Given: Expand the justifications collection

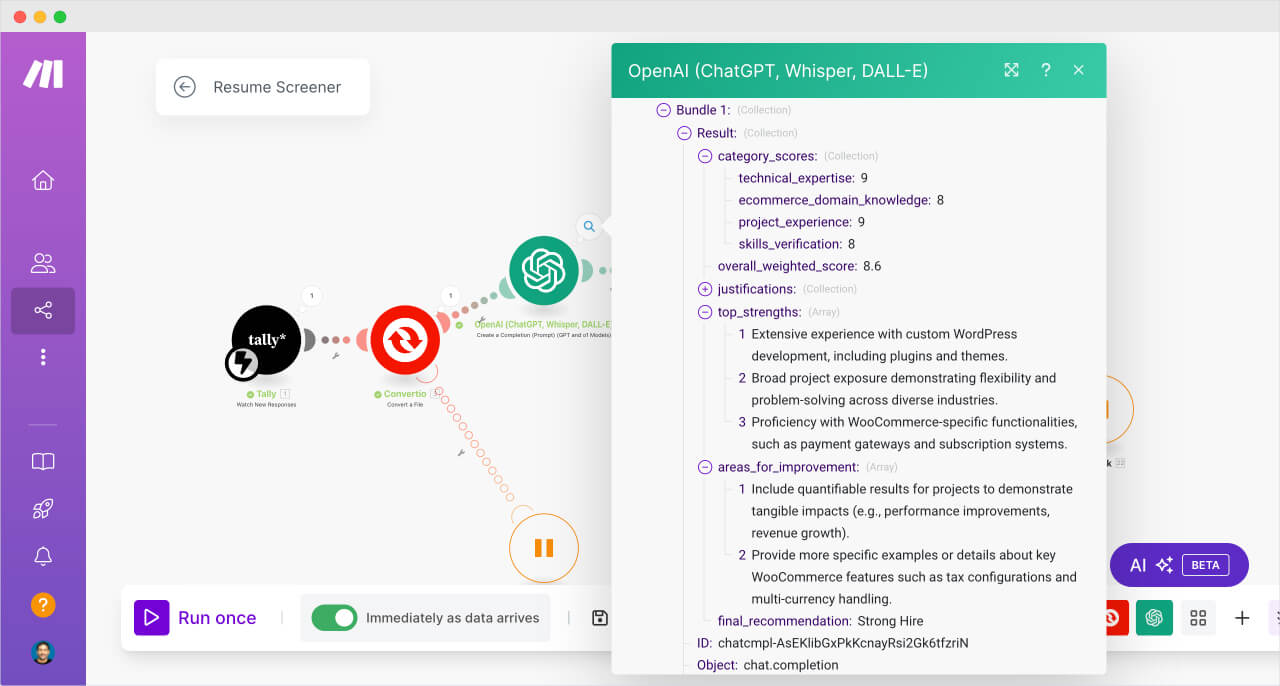Looking at the screenshot, I should (705, 289).
